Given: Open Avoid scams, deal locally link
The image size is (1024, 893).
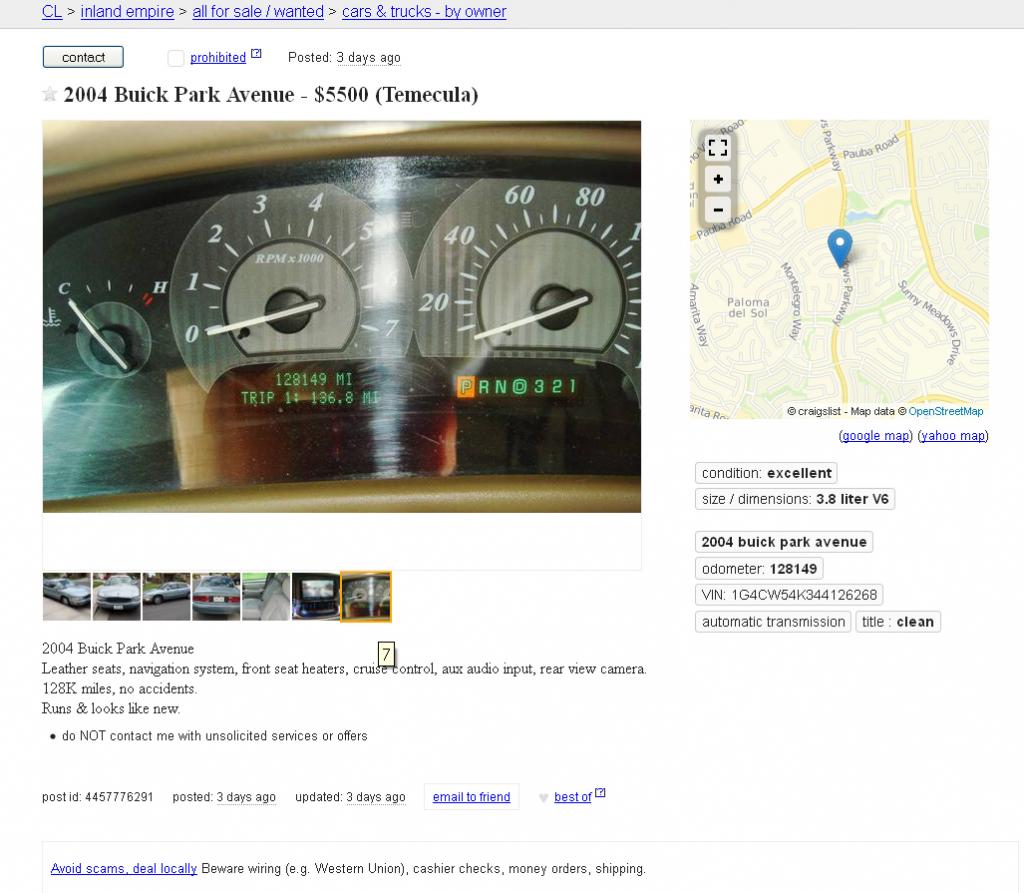Looking at the screenshot, I should (x=124, y=869).
